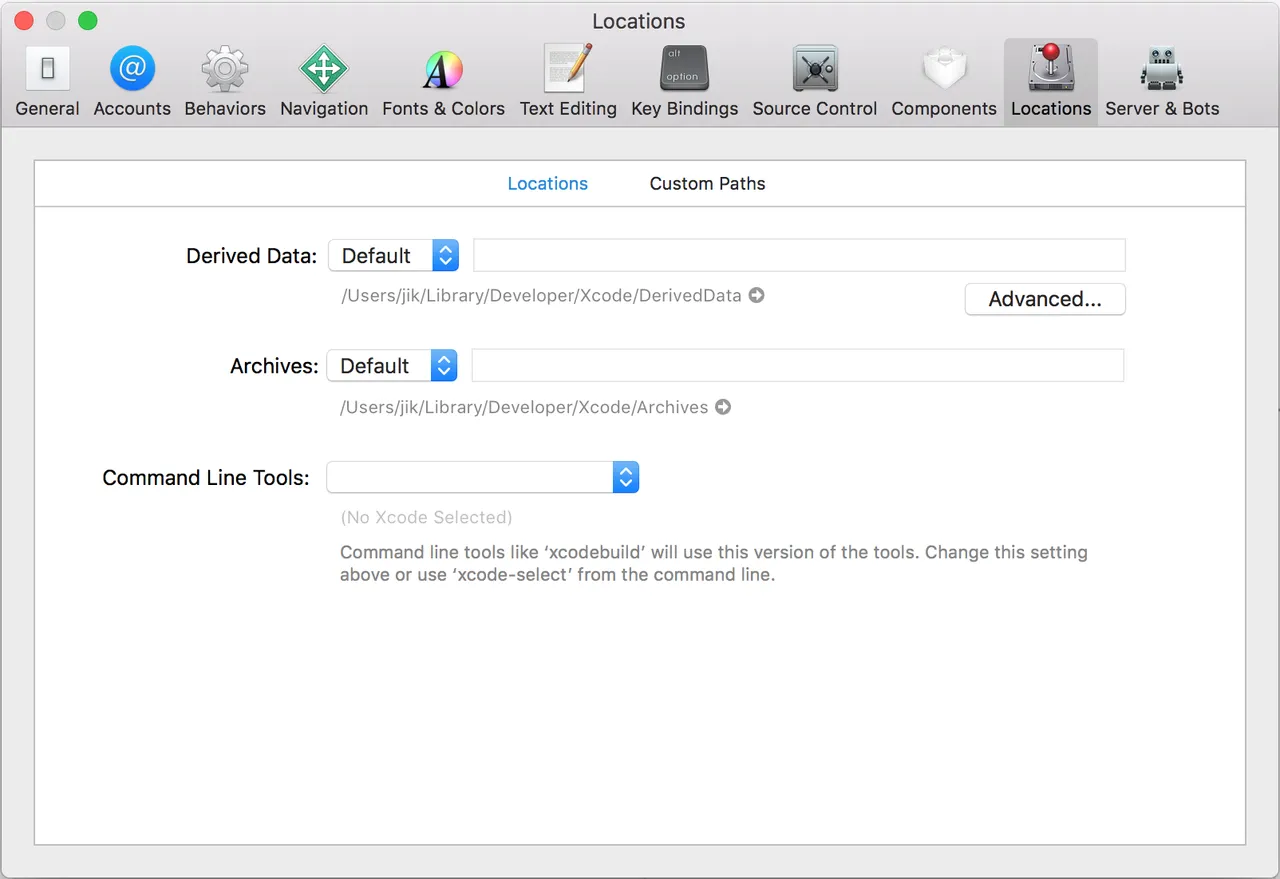This screenshot has height=879, width=1280.
Task: Switch to the Custom Paths tab
Action: coord(707,184)
